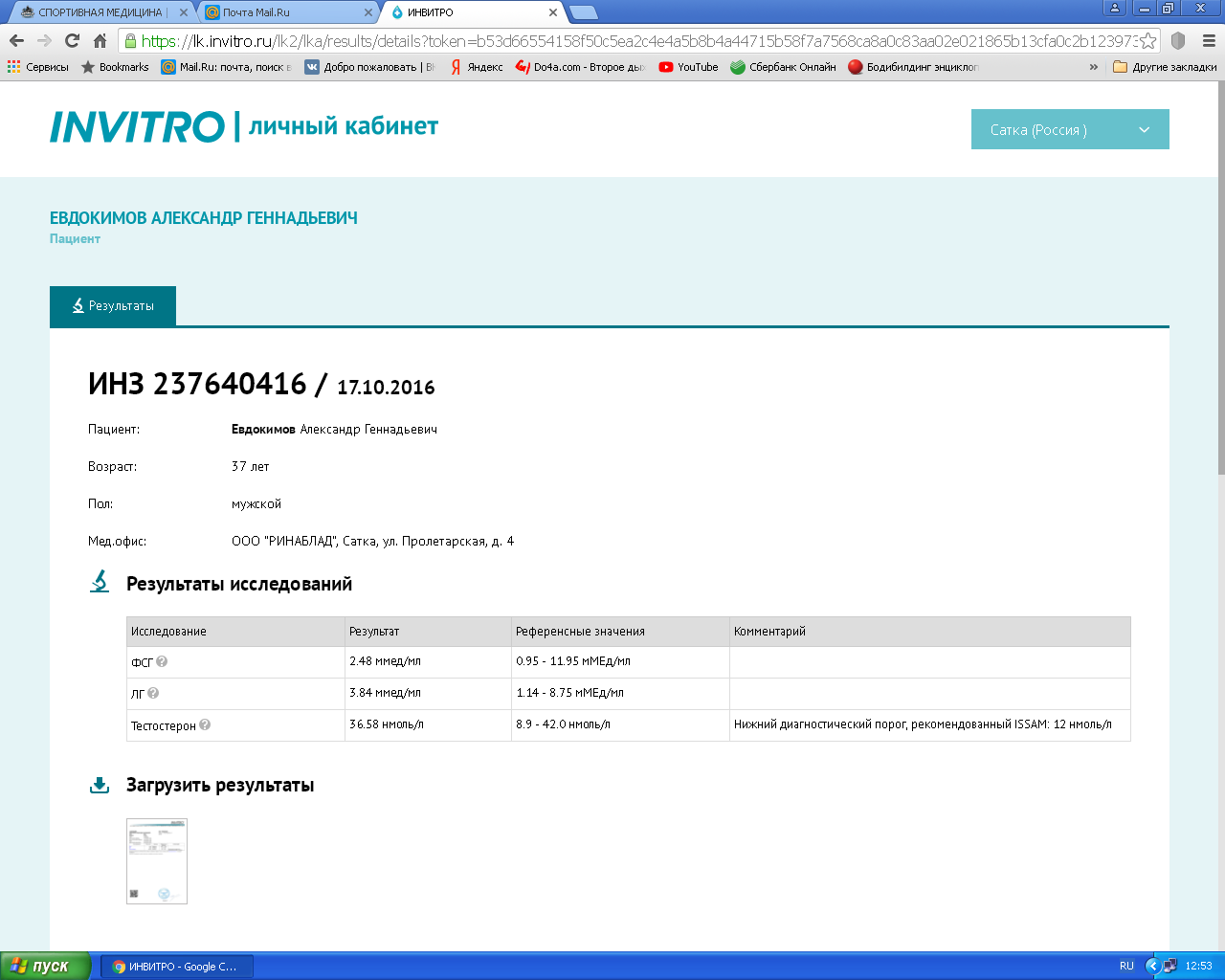Click the address bar URL field
1225x980 pixels.
[x=632, y=41]
